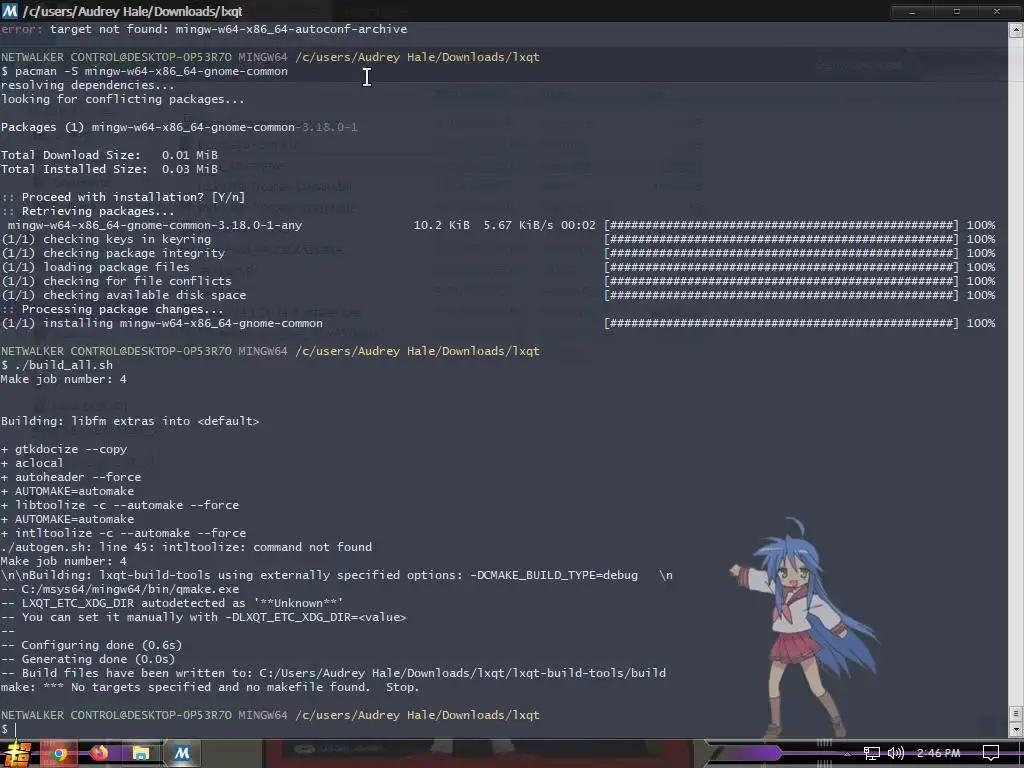
Task: Minimize the terminal window
Action: 912,12
